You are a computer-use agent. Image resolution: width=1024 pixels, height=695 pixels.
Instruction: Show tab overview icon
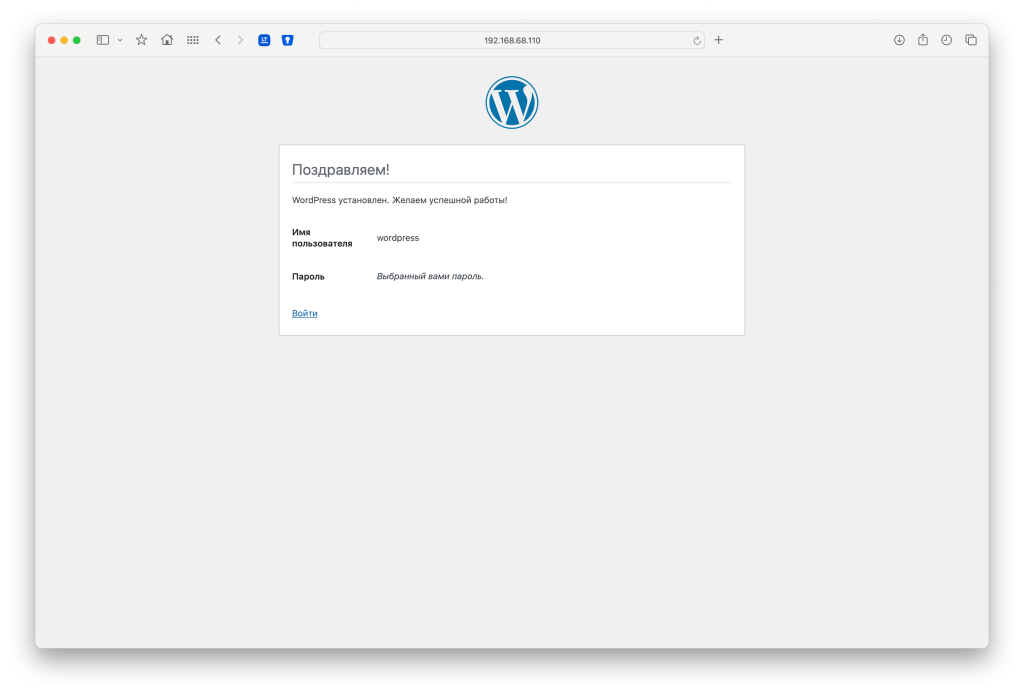pos(971,40)
